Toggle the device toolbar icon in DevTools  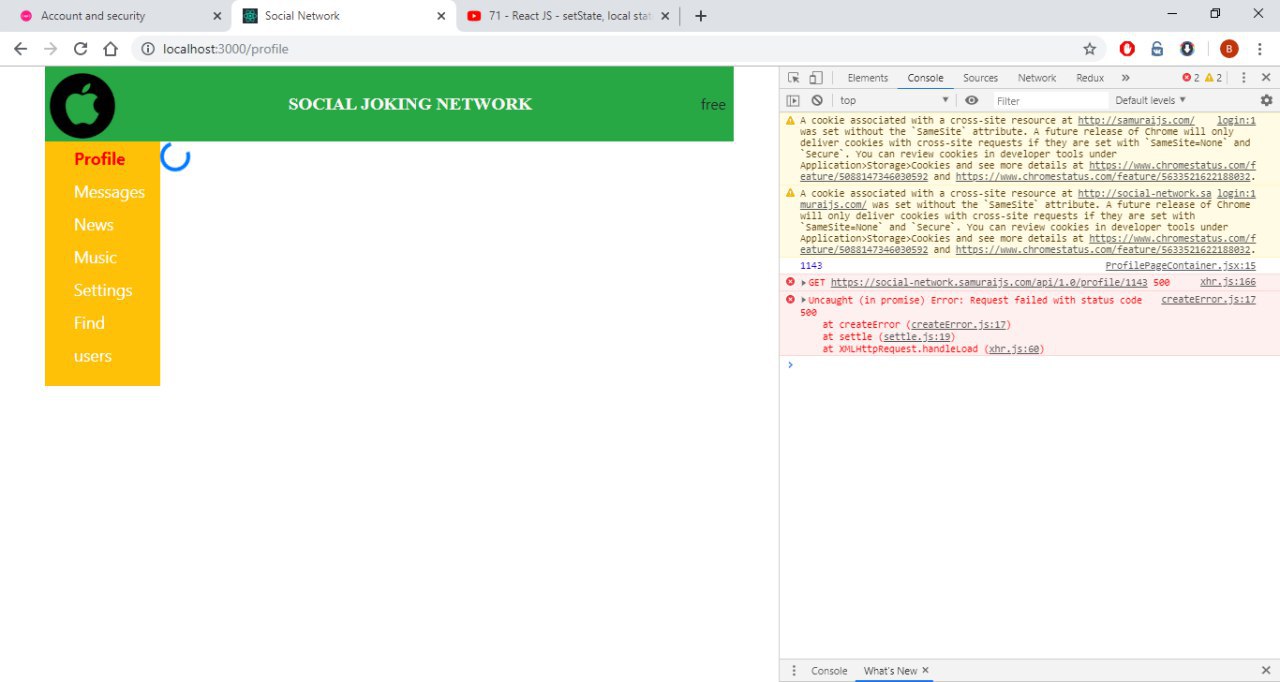tap(816, 78)
